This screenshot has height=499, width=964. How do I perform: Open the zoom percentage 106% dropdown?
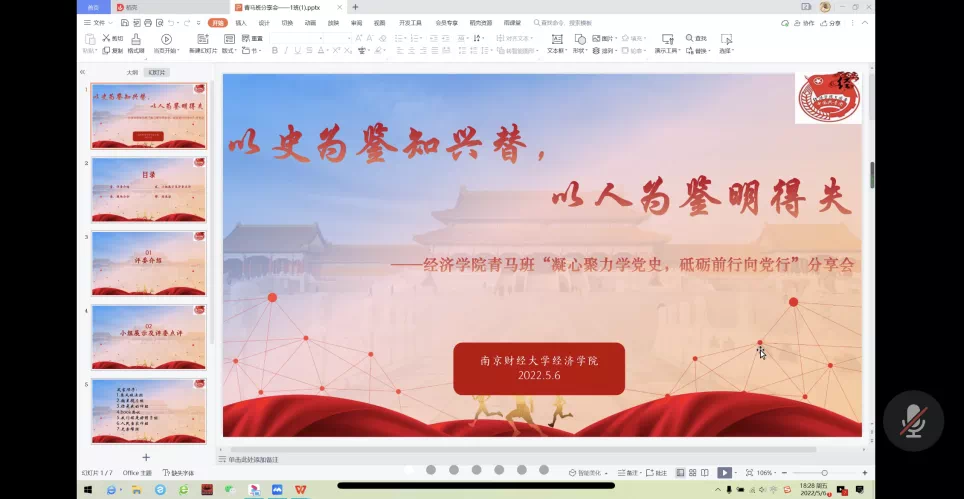(765, 473)
